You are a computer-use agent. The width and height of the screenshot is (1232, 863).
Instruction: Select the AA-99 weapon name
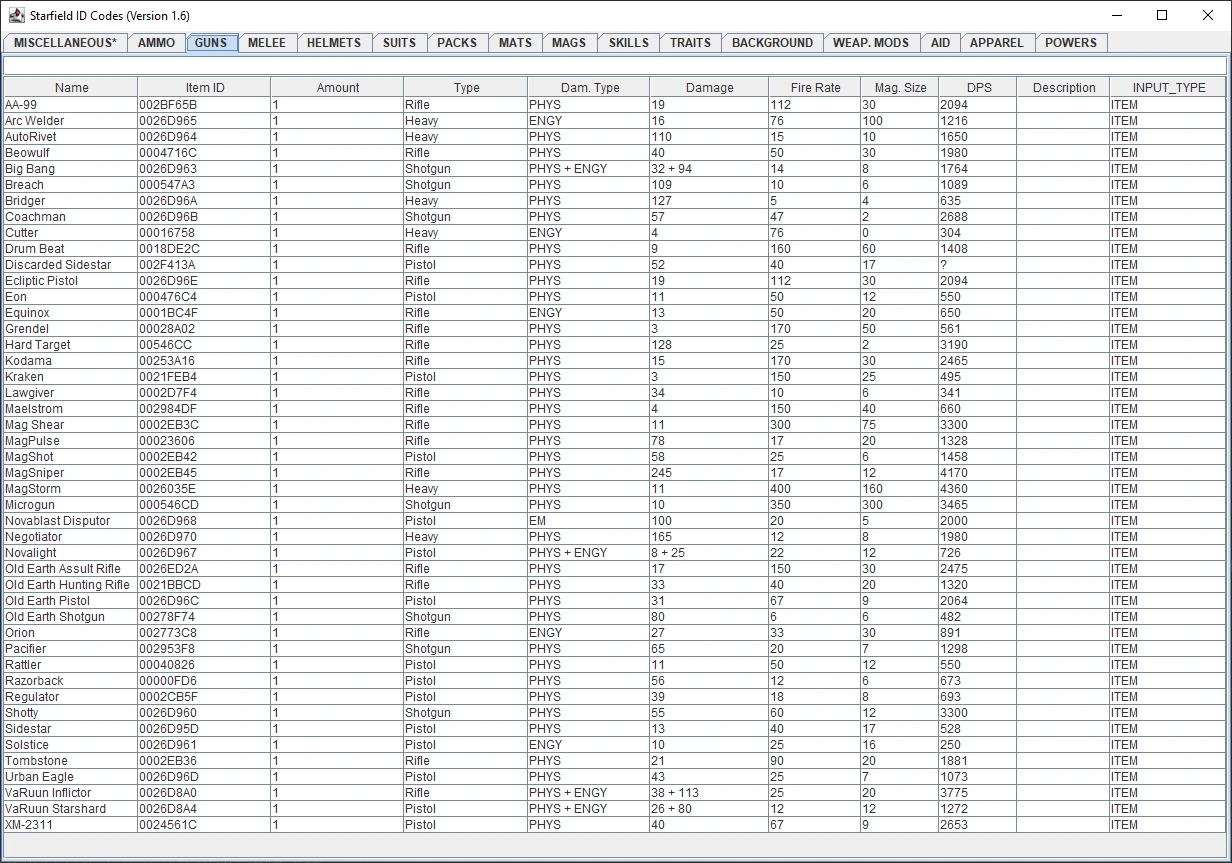(x=21, y=105)
